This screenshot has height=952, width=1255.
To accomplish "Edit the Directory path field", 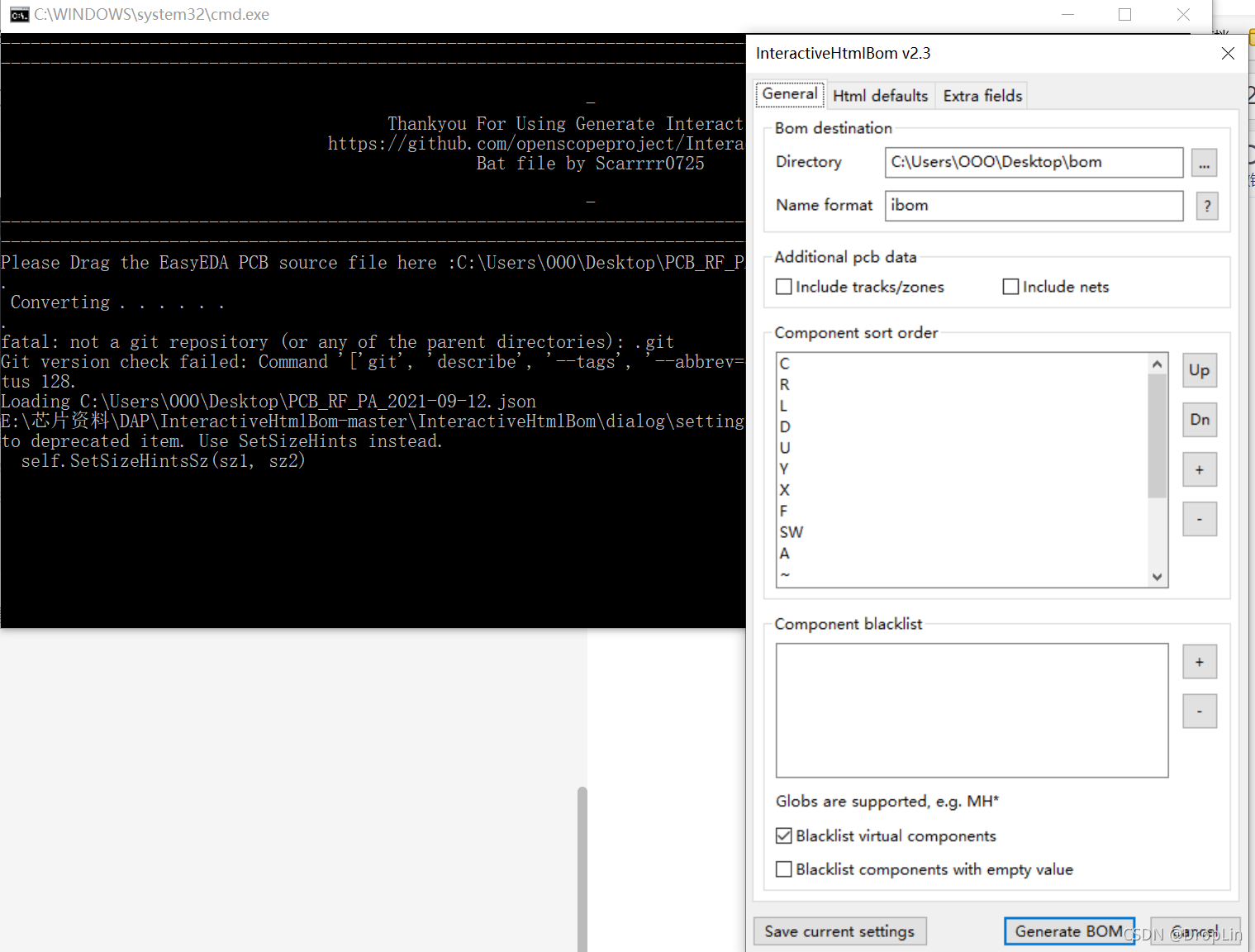I will (1034, 162).
